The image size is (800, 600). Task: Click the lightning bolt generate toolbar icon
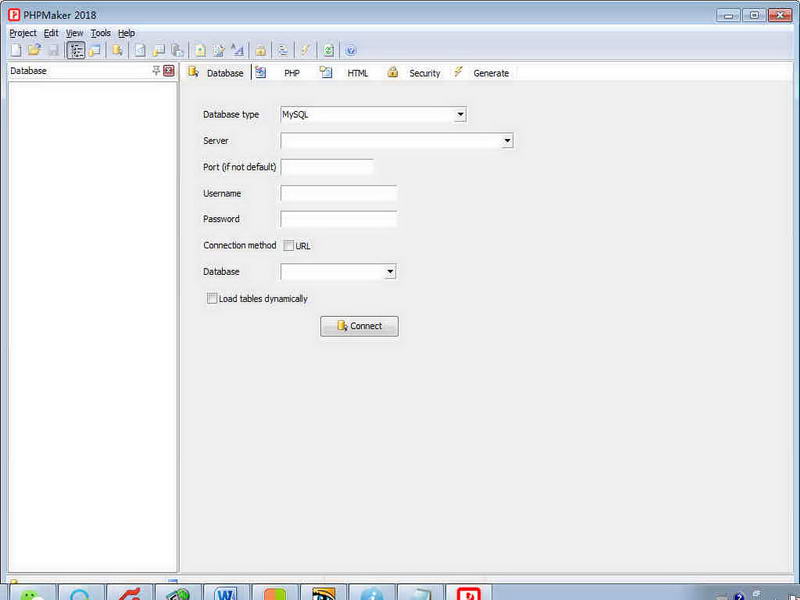click(305, 50)
